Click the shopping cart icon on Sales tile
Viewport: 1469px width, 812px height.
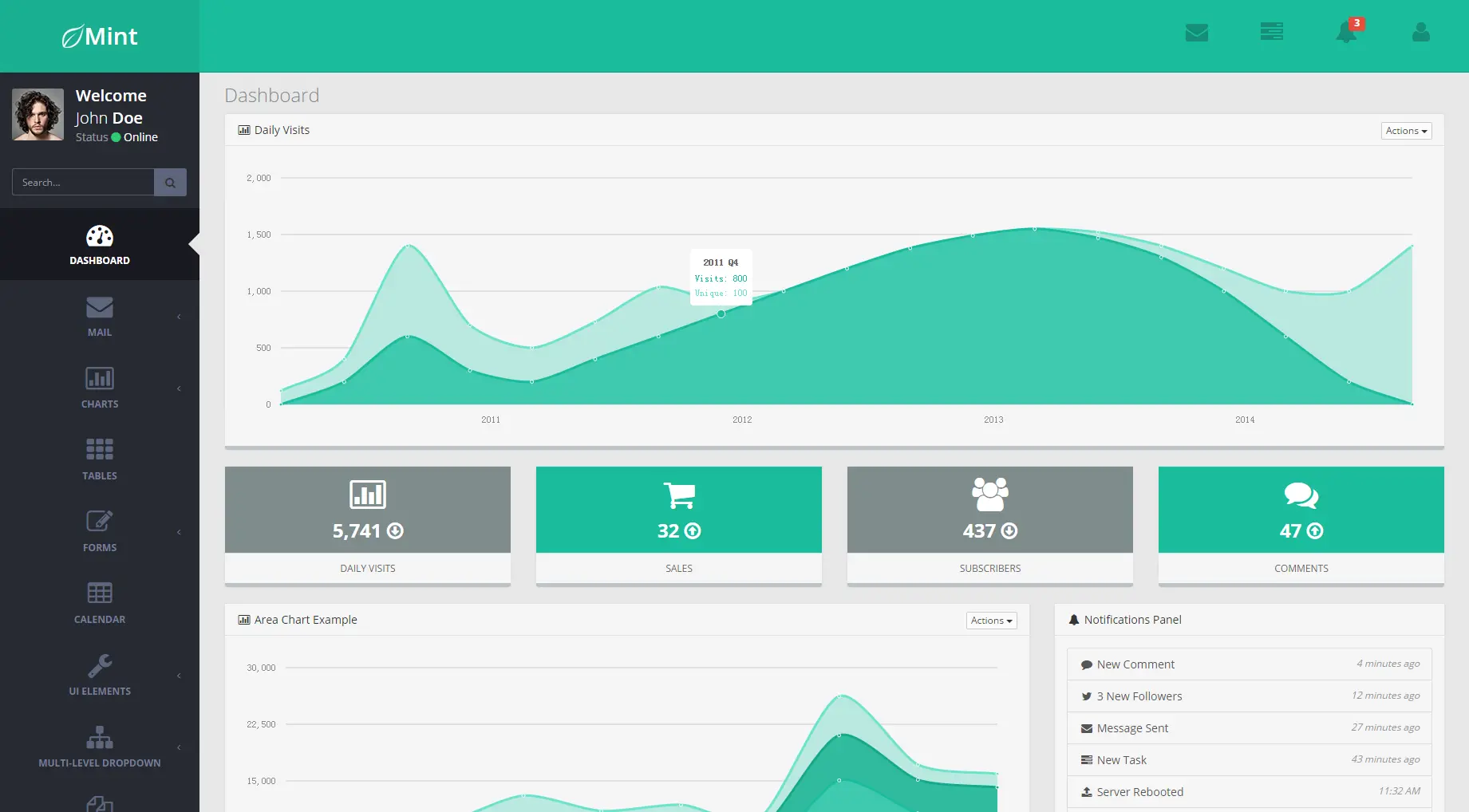click(679, 495)
